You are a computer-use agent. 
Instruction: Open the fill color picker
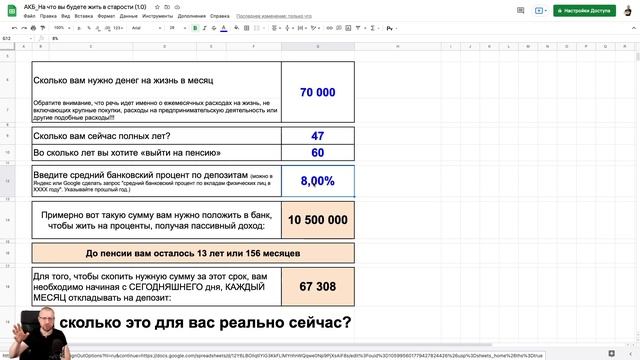click(236, 28)
